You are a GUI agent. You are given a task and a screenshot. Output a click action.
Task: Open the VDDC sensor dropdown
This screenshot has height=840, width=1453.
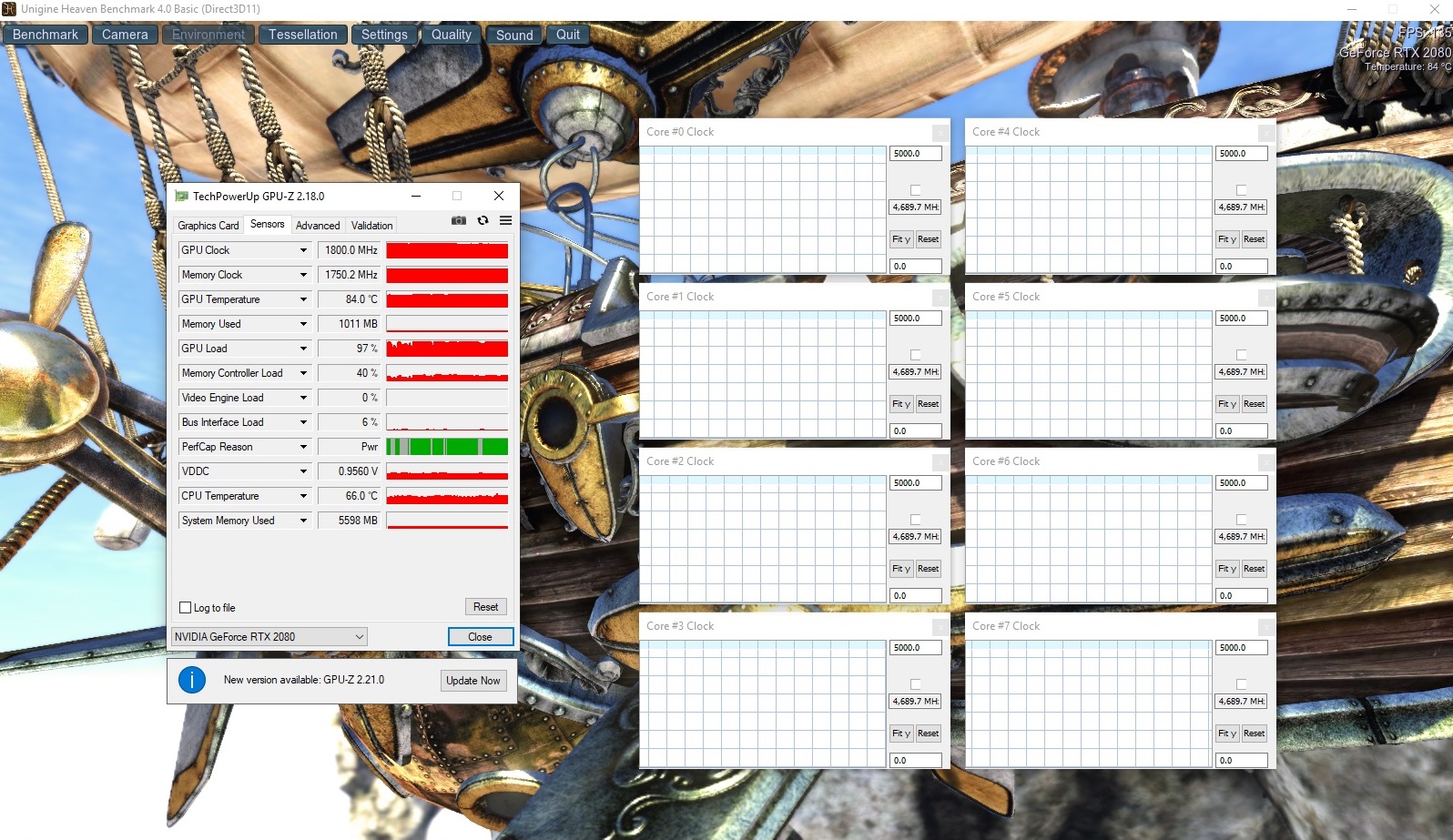(303, 471)
